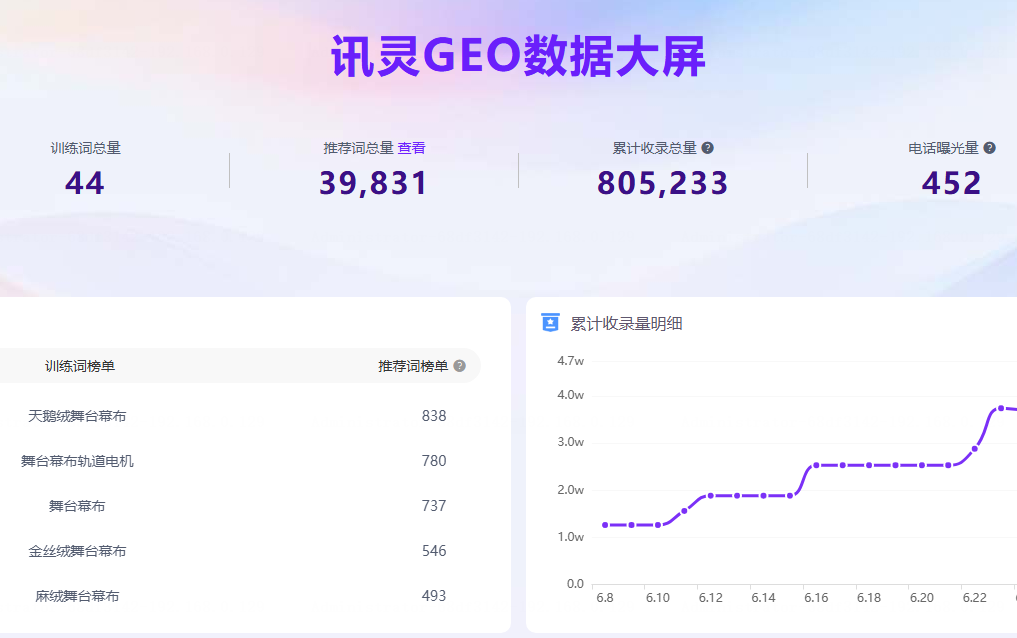Click the 3.0w y-axis label
The image size is (1017, 638).
pyautogui.click(x=571, y=442)
